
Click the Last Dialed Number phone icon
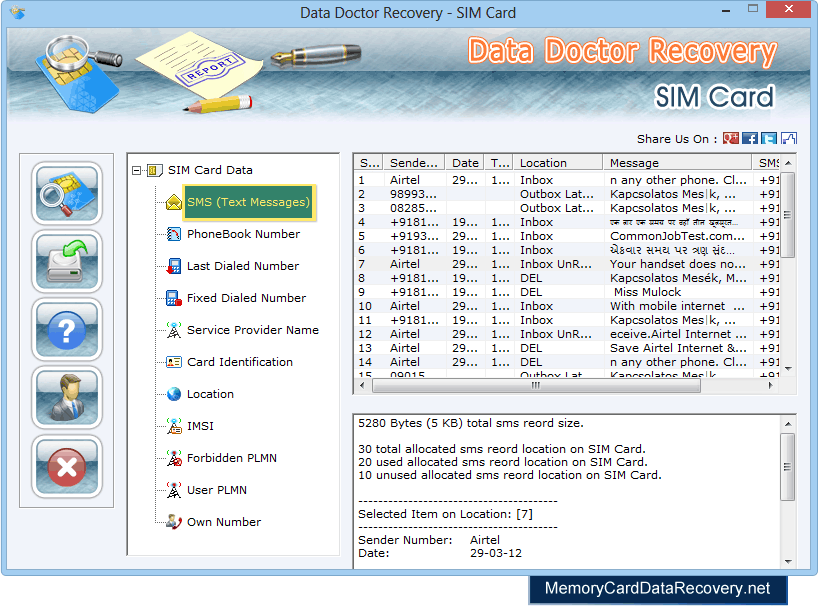tap(174, 266)
